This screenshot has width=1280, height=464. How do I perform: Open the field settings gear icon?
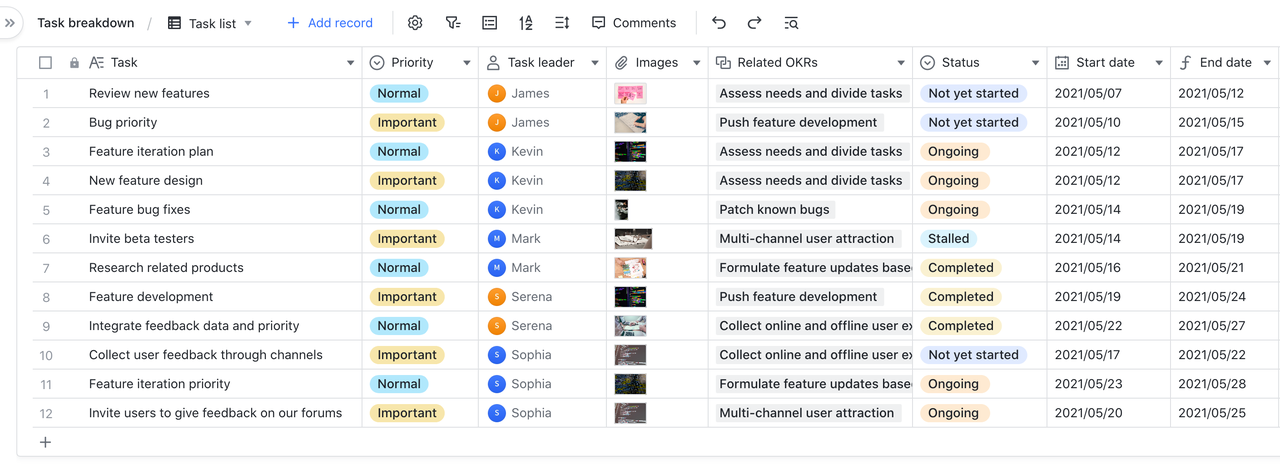(415, 23)
